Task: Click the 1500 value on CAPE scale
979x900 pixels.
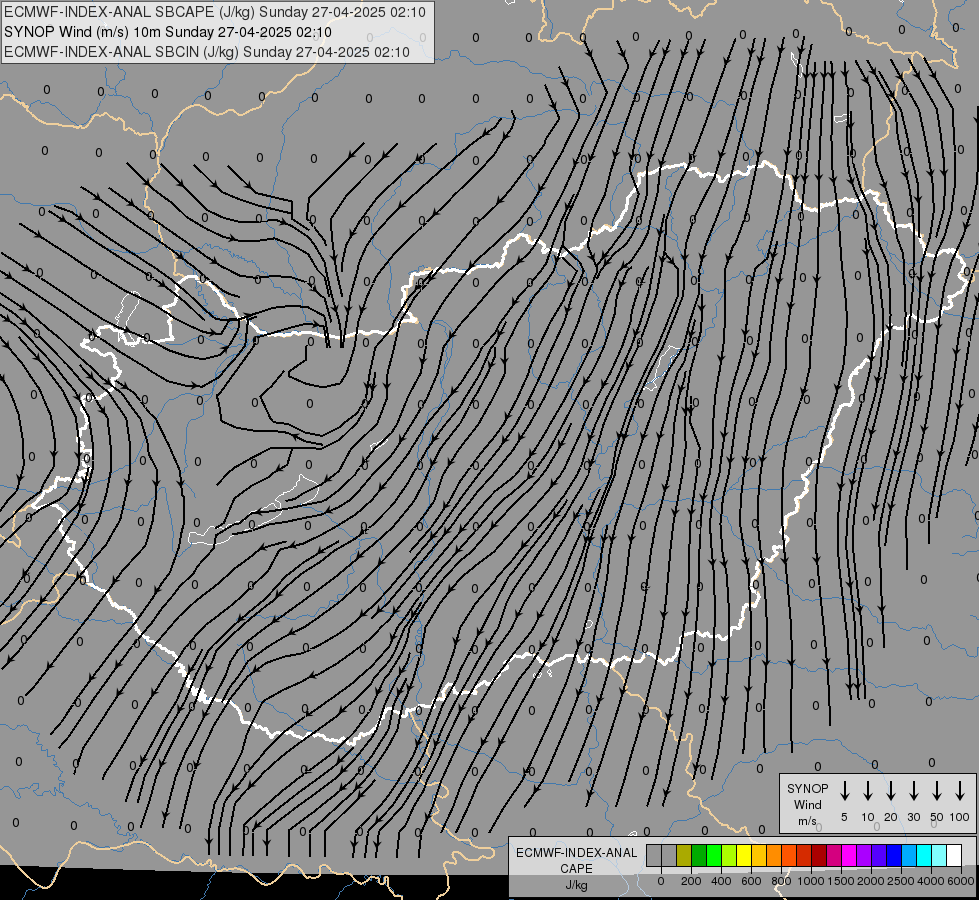Action: click(841, 881)
